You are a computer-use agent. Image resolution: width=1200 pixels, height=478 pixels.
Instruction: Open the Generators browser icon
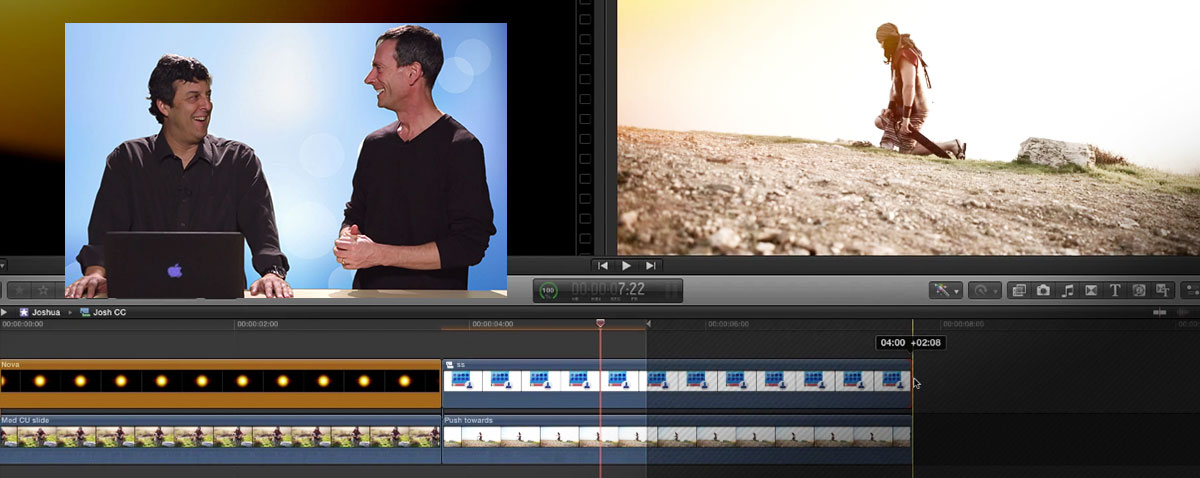point(1139,290)
